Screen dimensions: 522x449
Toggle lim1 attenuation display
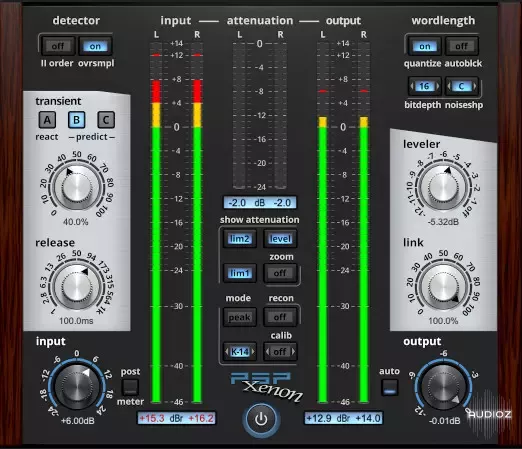[240, 273]
